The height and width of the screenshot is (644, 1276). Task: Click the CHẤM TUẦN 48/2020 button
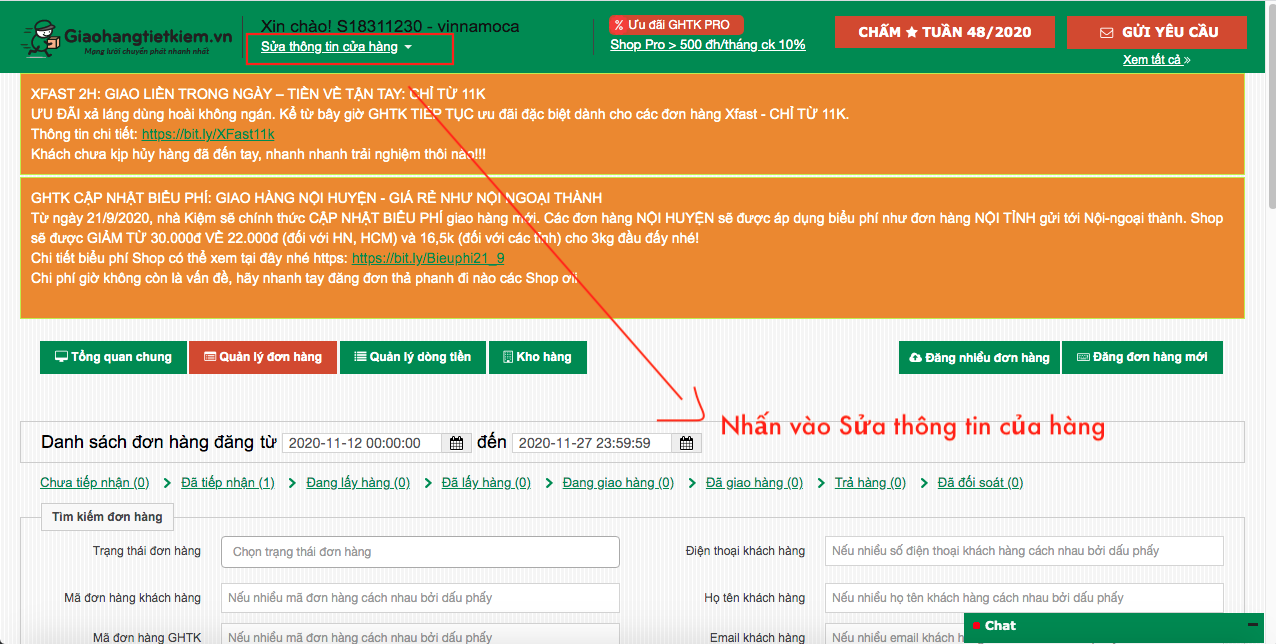pos(945,32)
